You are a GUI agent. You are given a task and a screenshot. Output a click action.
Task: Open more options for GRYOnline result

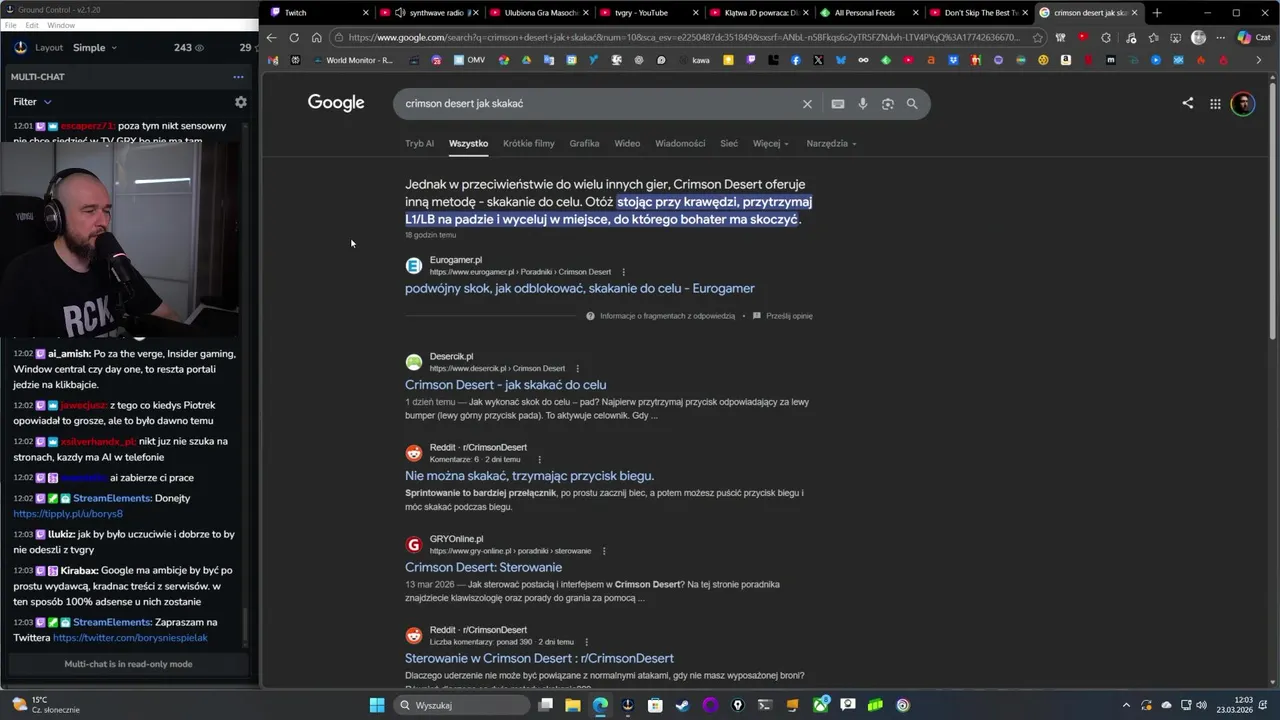coord(603,551)
